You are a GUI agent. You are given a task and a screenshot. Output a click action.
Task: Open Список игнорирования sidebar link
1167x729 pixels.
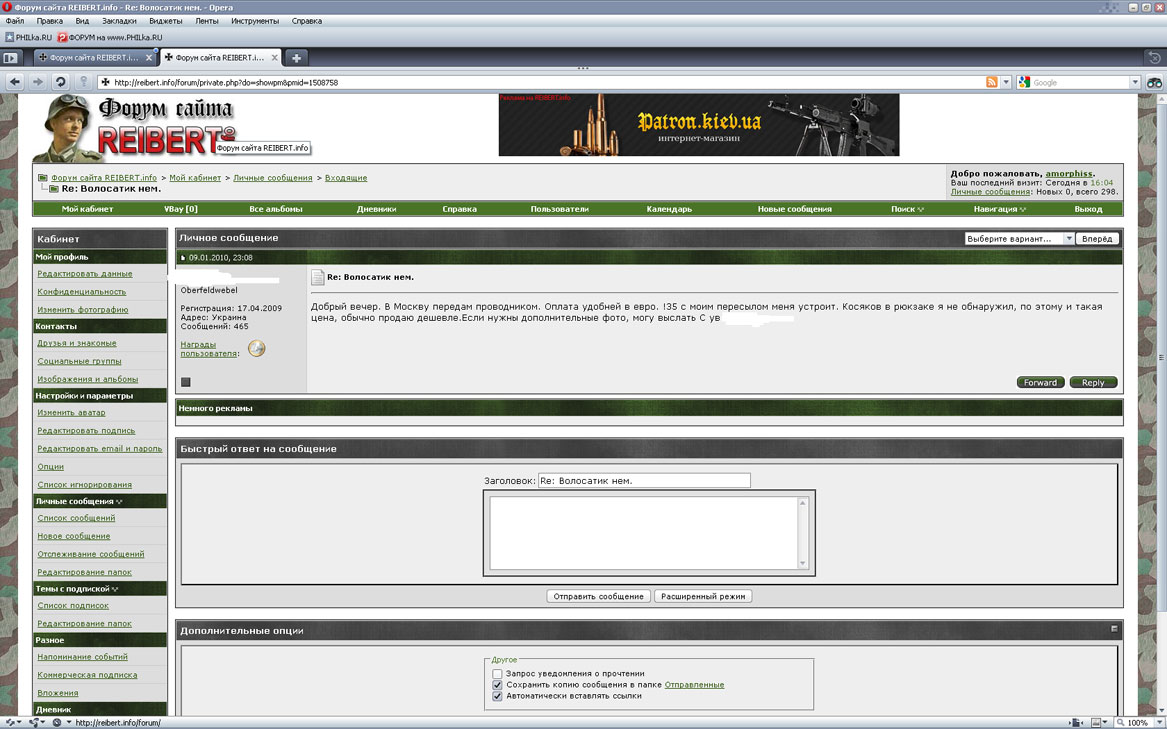(84, 485)
